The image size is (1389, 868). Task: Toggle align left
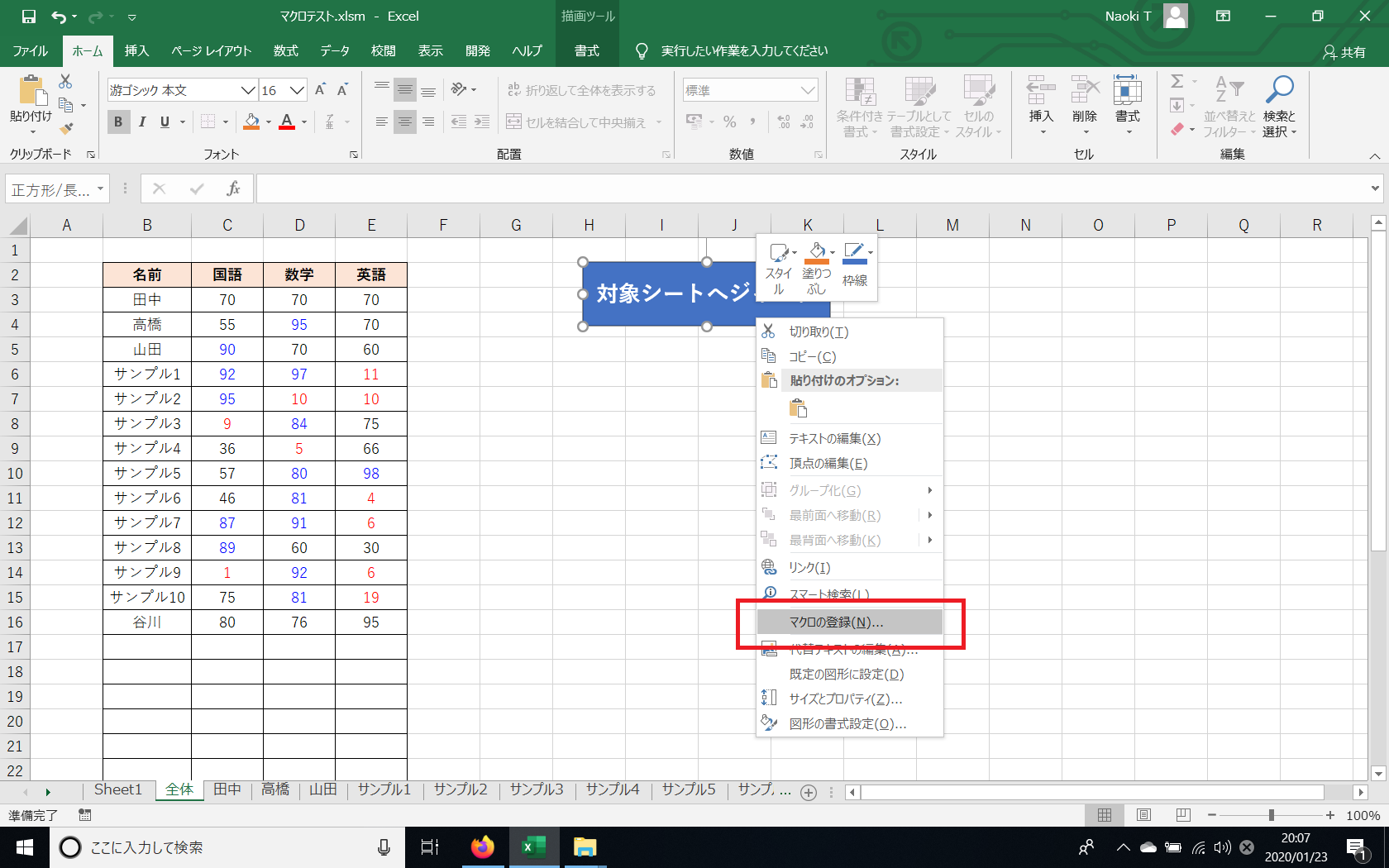pyautogui.click(x=381, y=122)
